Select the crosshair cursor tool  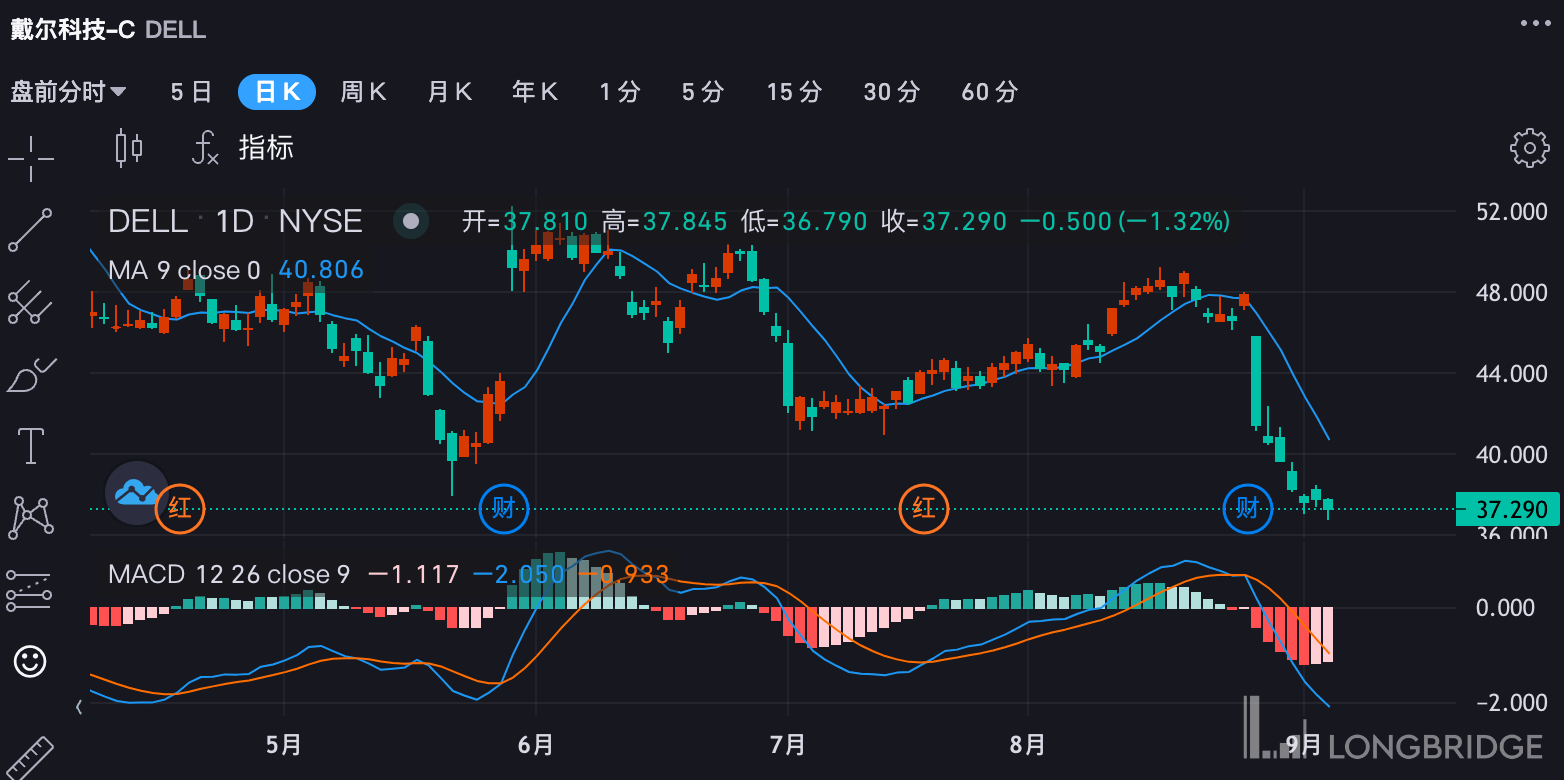pyautogui.click(x=31, y=158)
